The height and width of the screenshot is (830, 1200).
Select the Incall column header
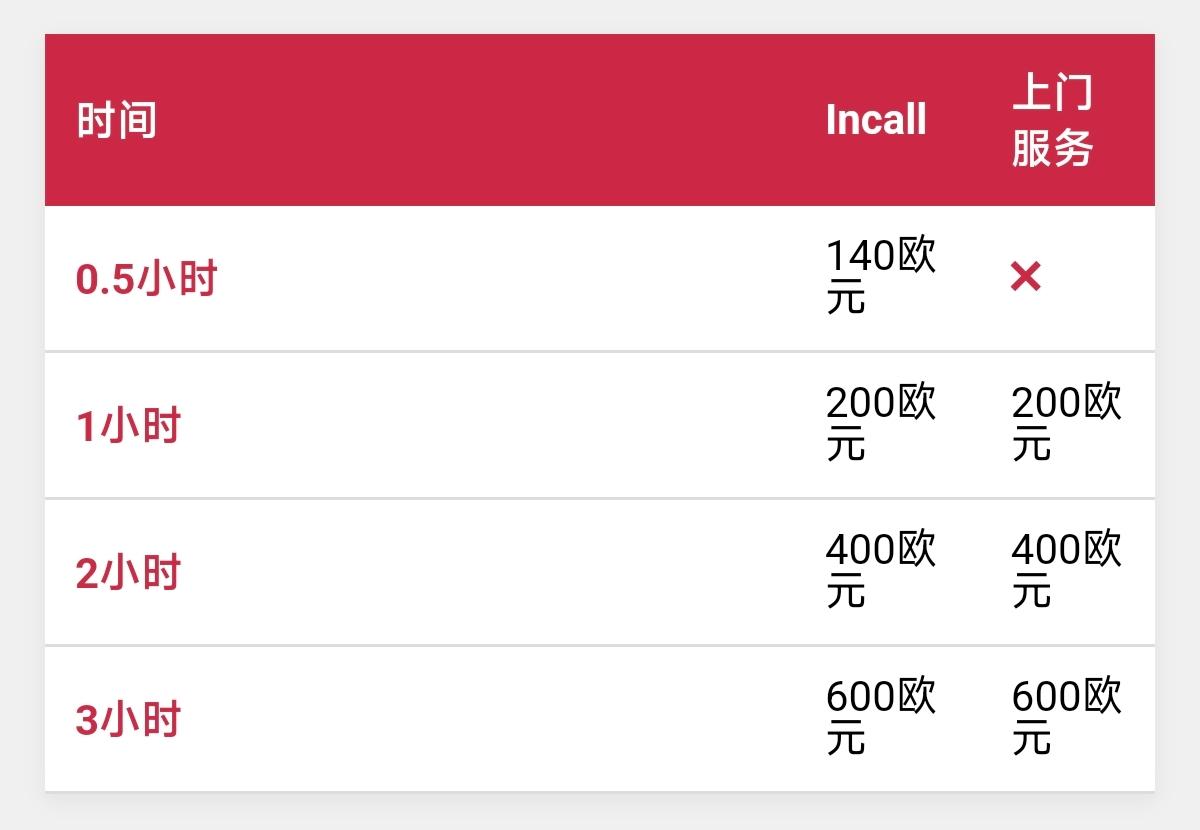(x=876, y=120)
